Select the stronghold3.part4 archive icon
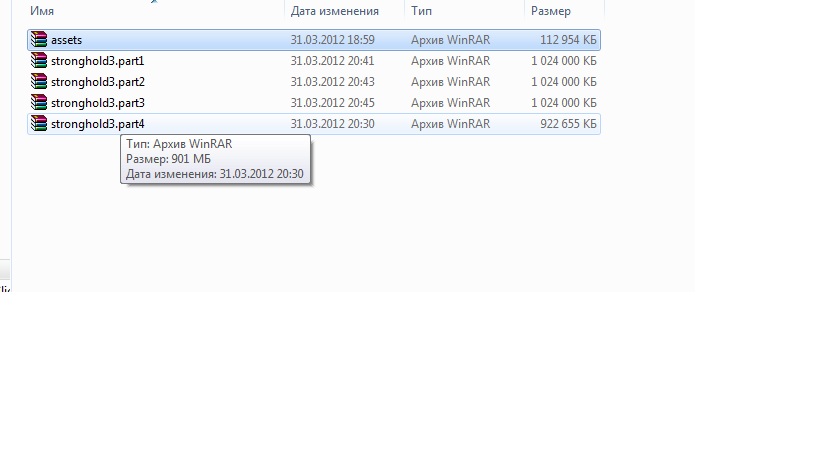This screenshot has width=819, height=460. (39, 124)
